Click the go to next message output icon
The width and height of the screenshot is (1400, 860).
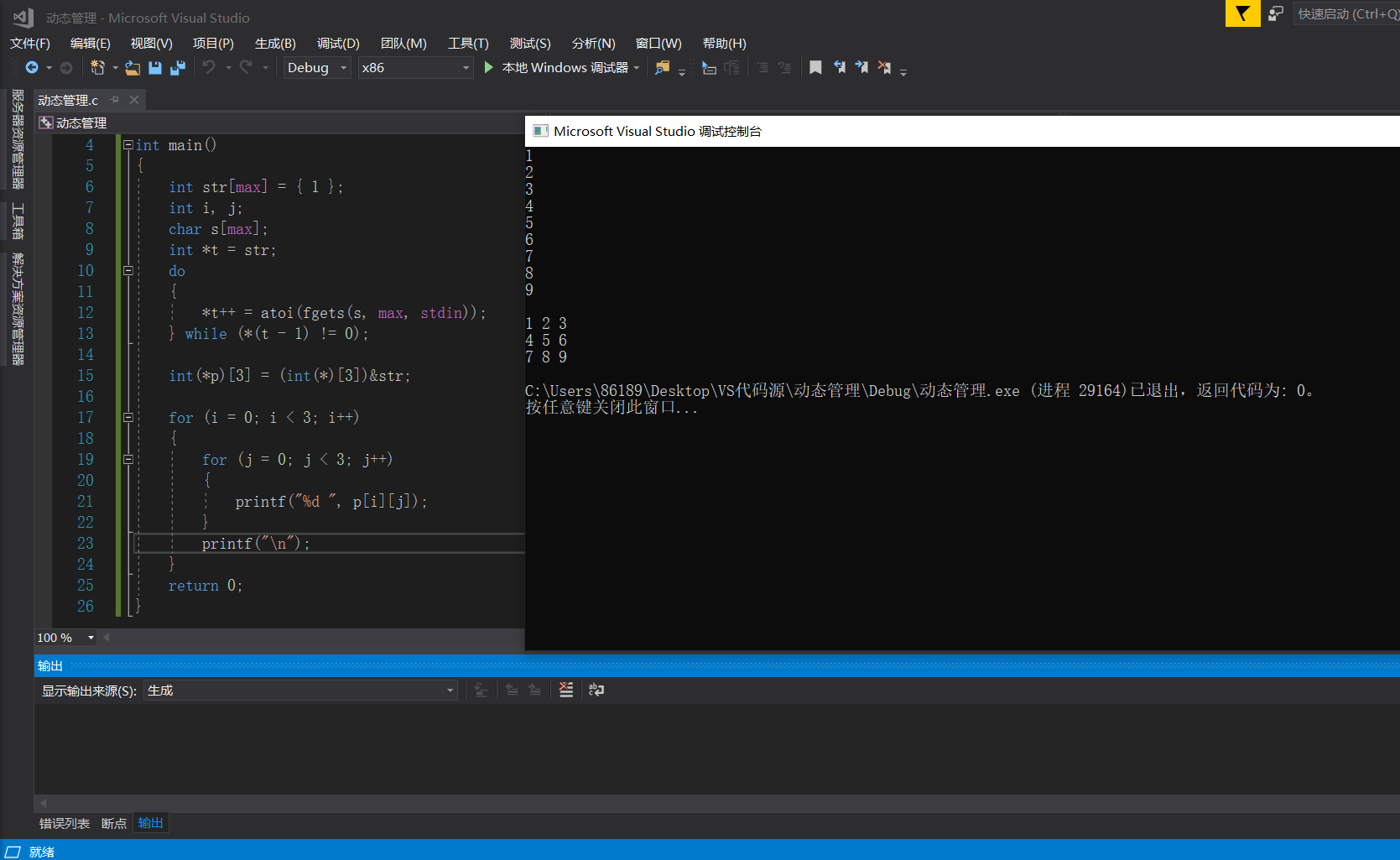[x=534, y=690]
